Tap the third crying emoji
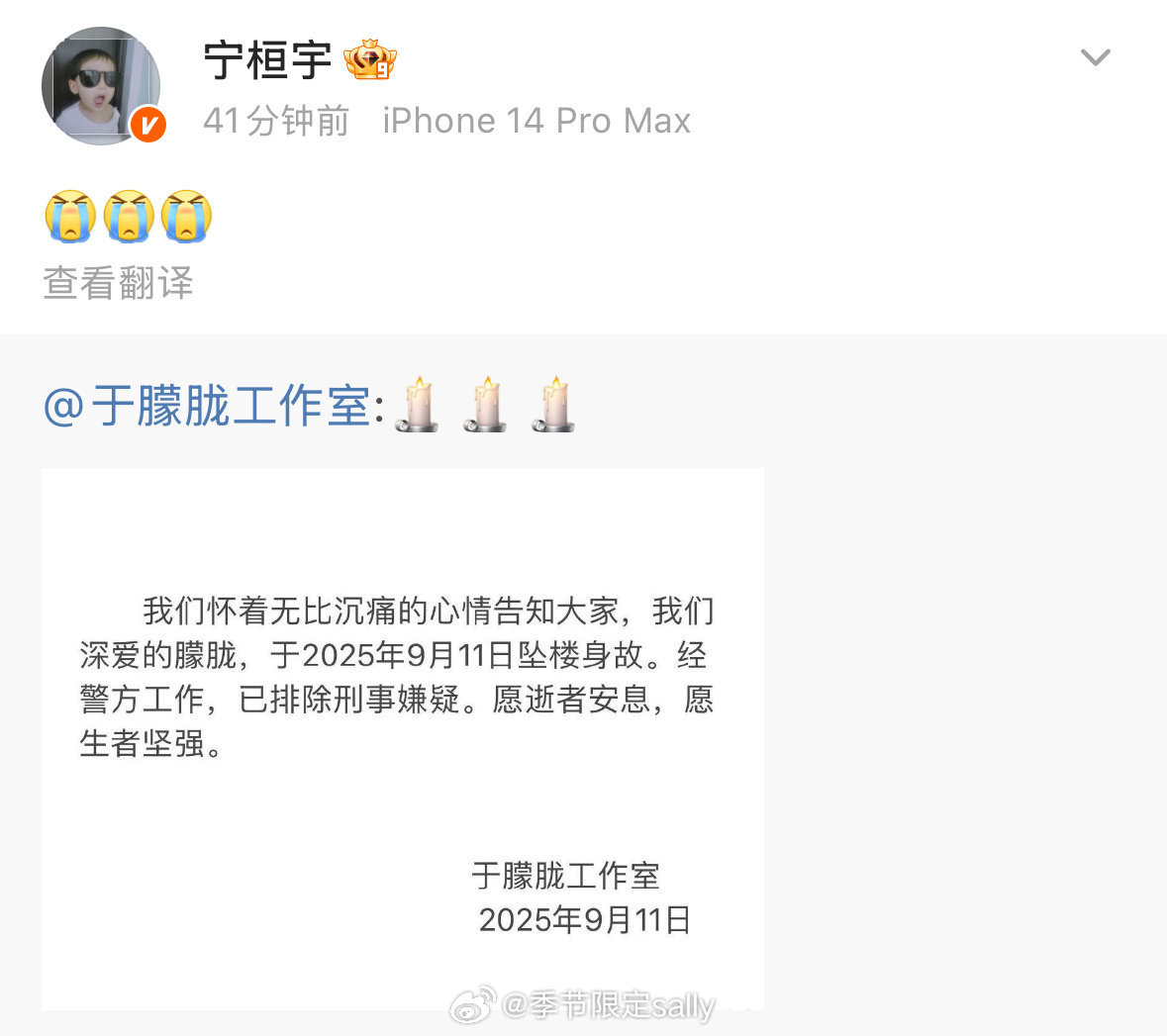 point(187,217)
